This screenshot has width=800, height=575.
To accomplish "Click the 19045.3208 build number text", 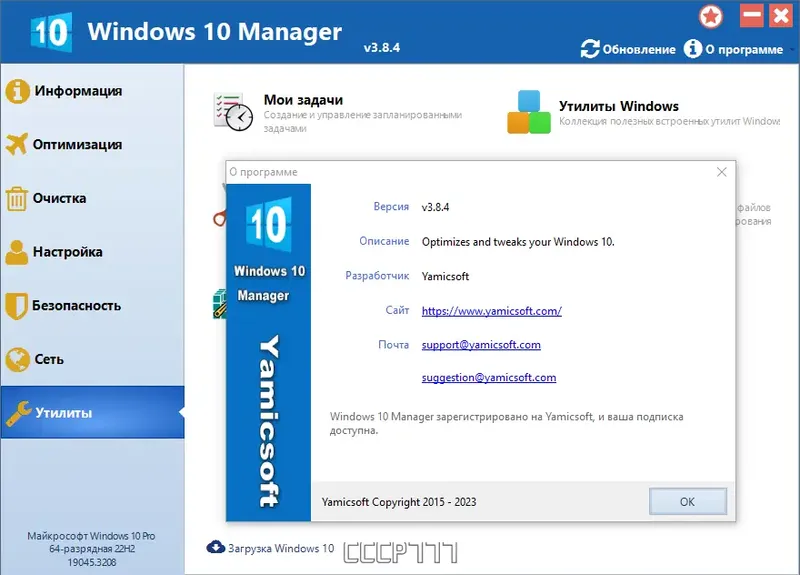I will [92, 562].
